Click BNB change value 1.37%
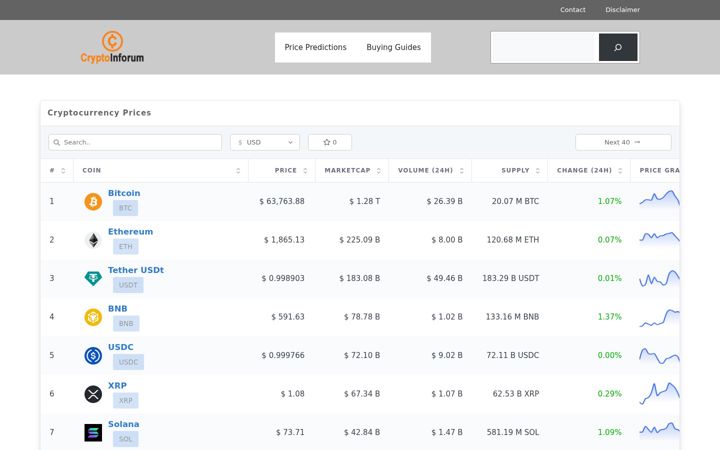 [x=609, y=317]
